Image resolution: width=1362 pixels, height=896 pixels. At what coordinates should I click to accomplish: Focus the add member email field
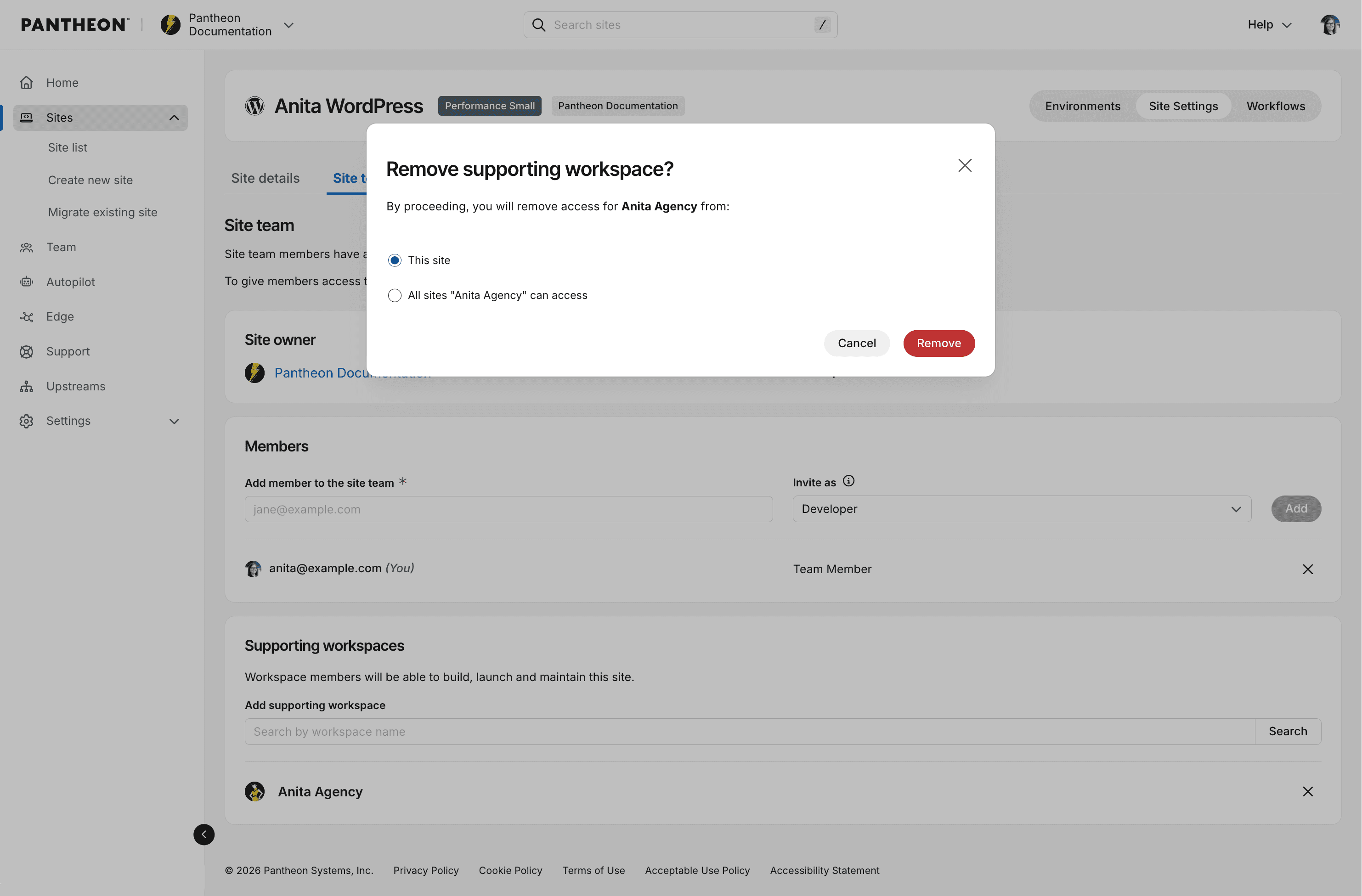[x=509, y=509]
